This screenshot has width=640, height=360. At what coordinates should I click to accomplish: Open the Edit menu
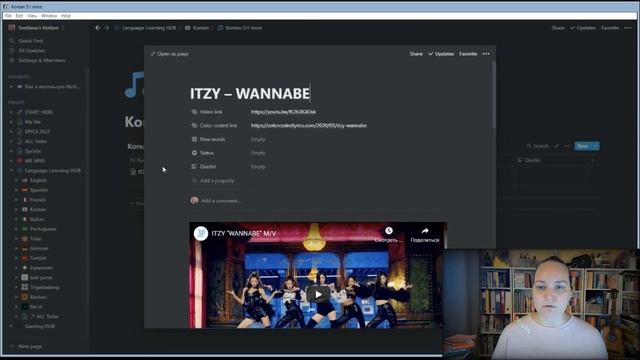(x=19, y=16)
